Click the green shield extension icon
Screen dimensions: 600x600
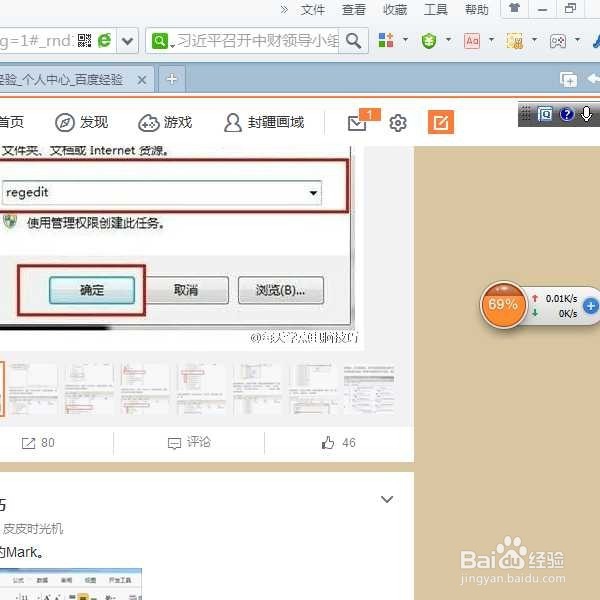[429, 41]
